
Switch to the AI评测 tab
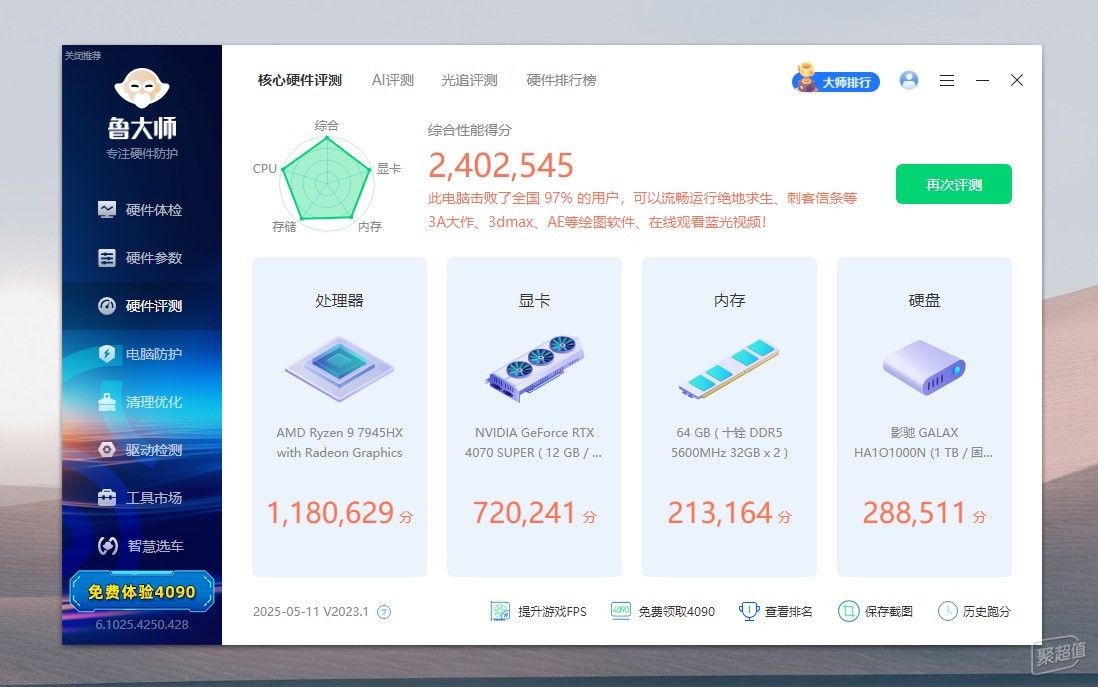393,81
